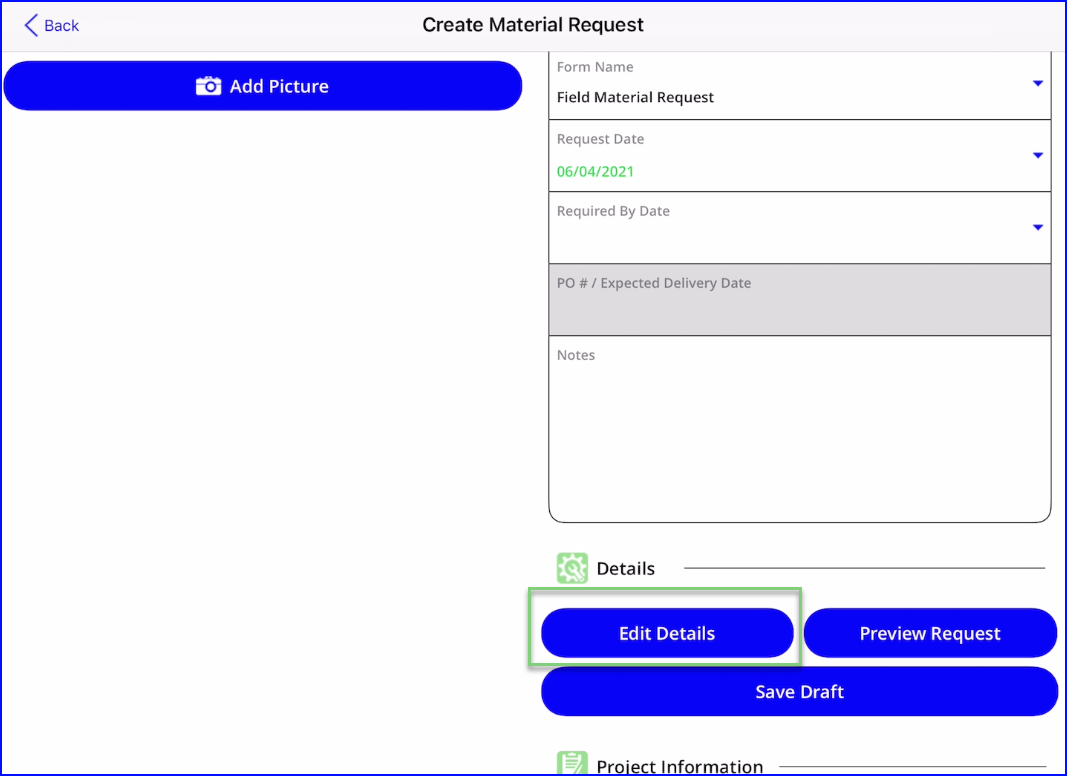Click the back chevron arrow icon
The image size is (1067, 776).
point(31,26)
